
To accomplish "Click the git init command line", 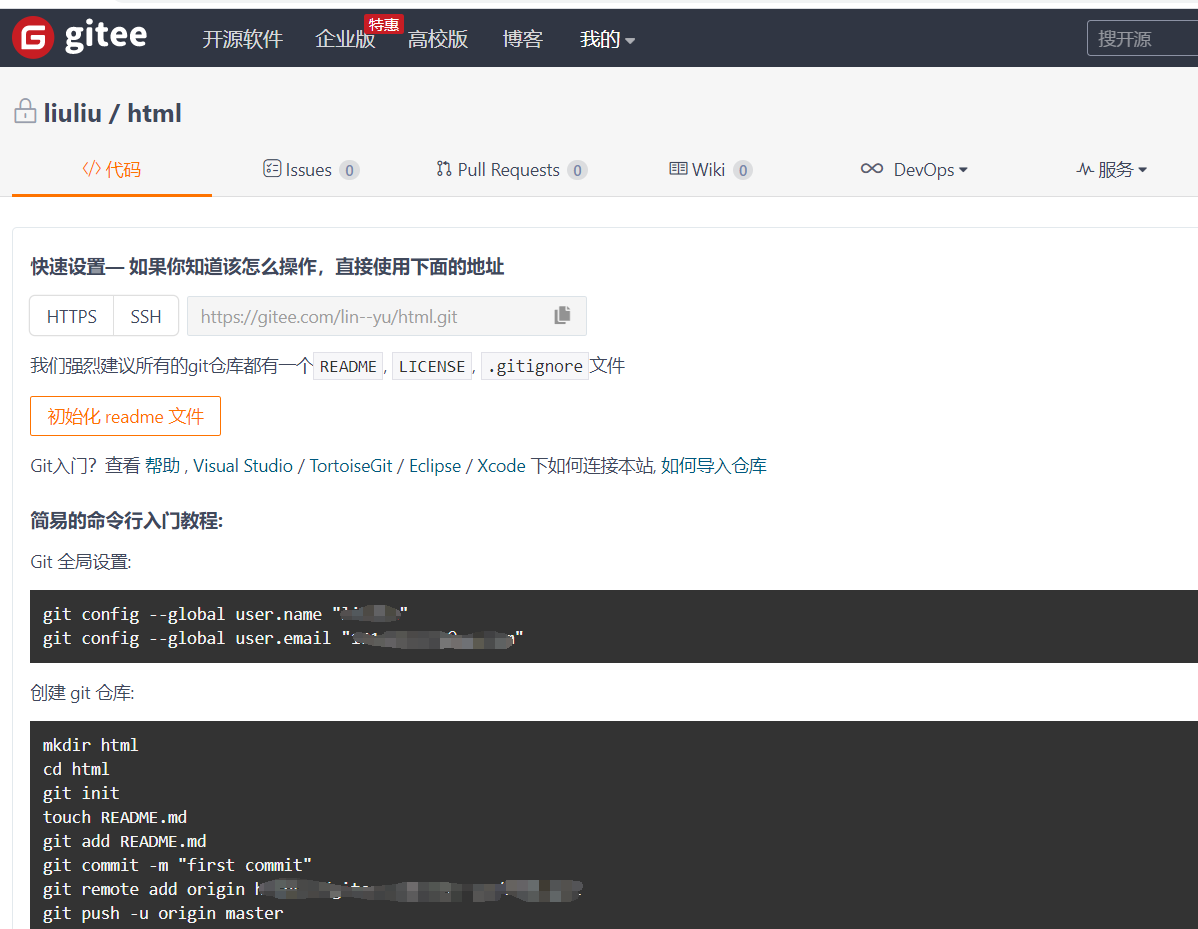I will click(81, 793).
